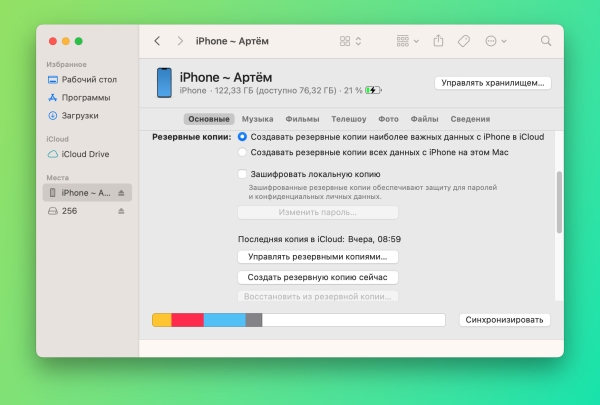This screenshot has width=600, height=405.
Task: Switch to the Фото tab
Action: tap(388, 119)
